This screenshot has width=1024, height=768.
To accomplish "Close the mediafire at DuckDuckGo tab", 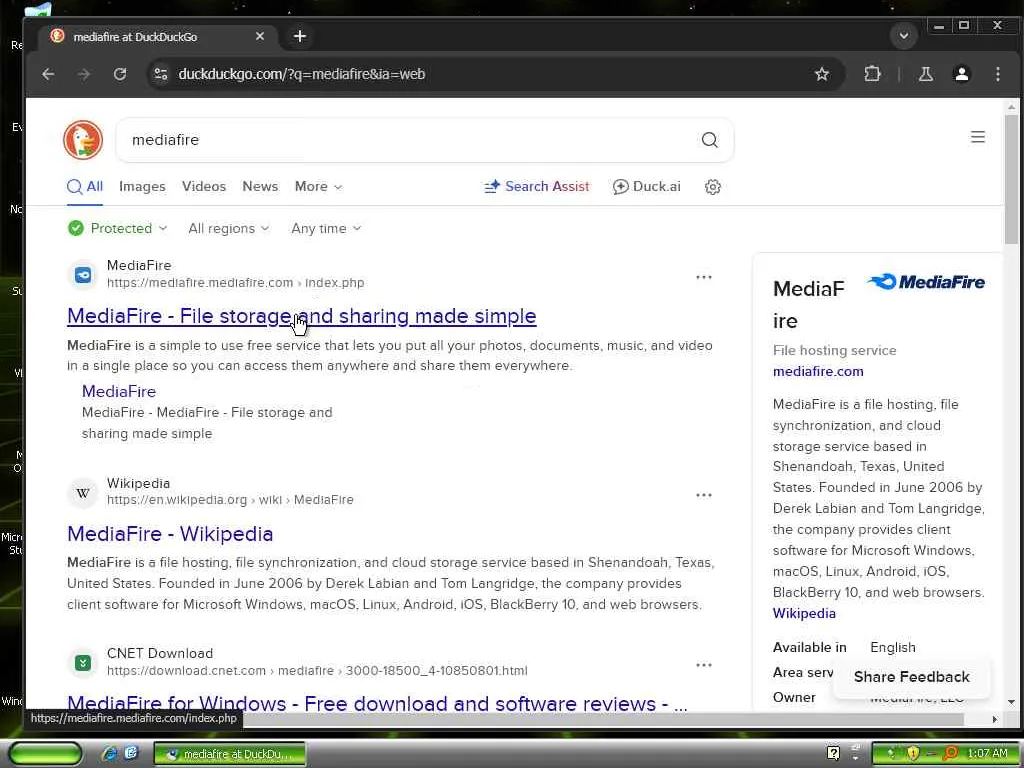I will point(260,37).
